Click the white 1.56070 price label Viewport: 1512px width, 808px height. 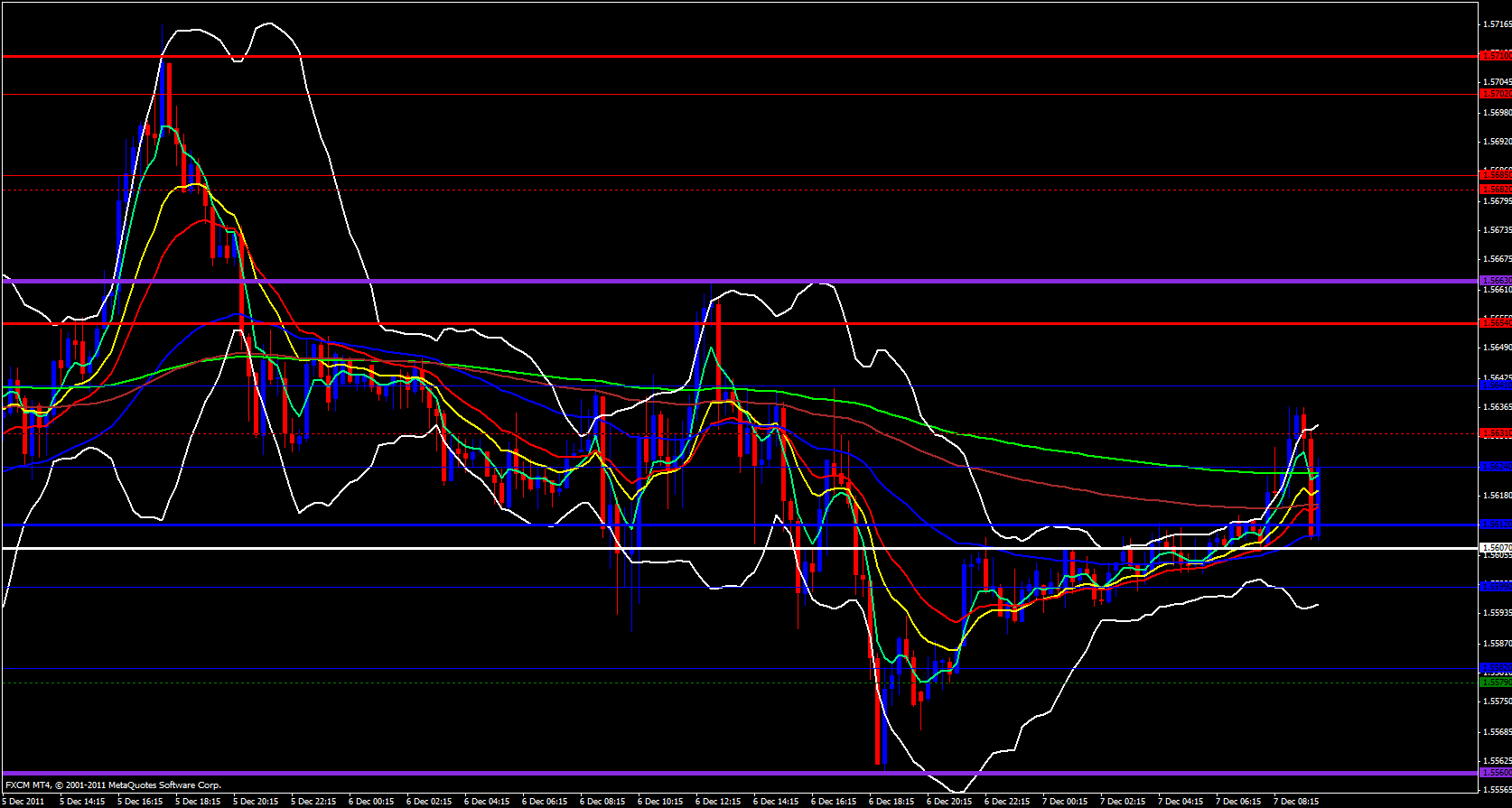(x=1496, y=548)
